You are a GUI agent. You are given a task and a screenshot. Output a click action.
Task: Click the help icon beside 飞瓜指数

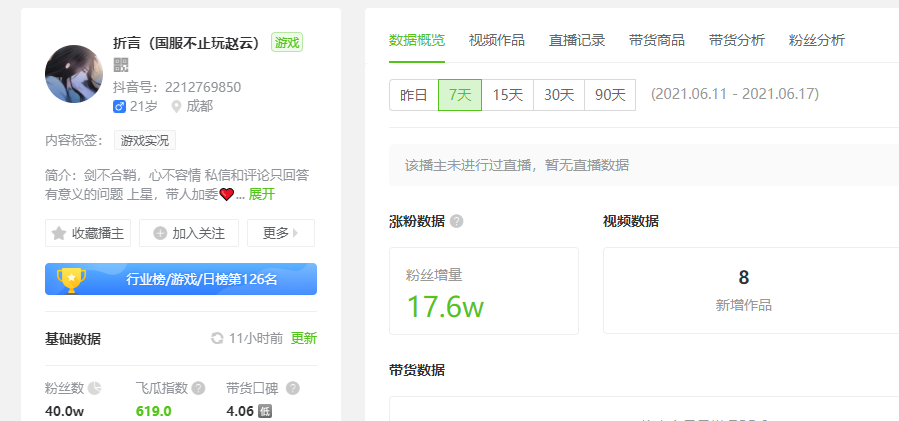coord(198,388)
